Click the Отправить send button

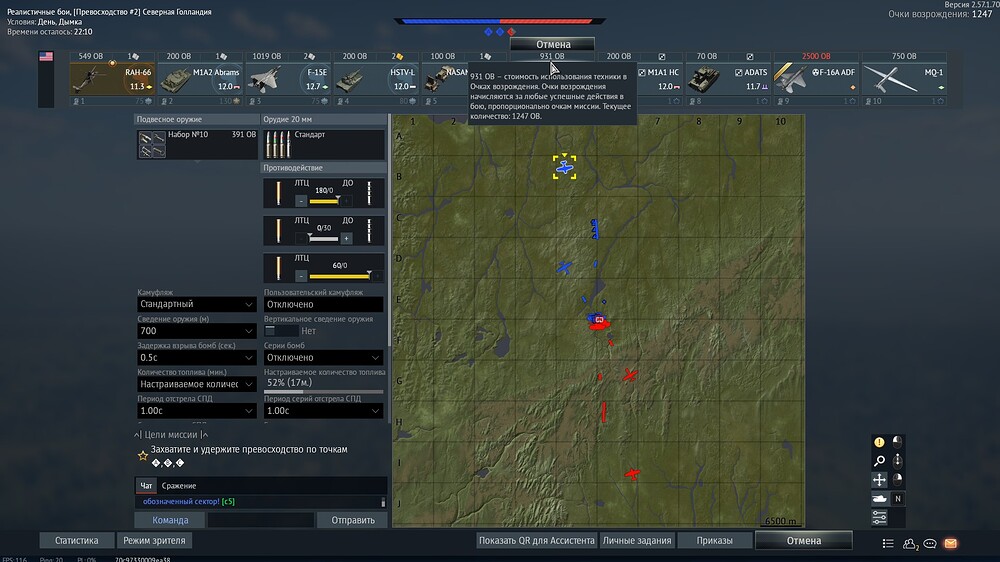[x=353, y=520]
